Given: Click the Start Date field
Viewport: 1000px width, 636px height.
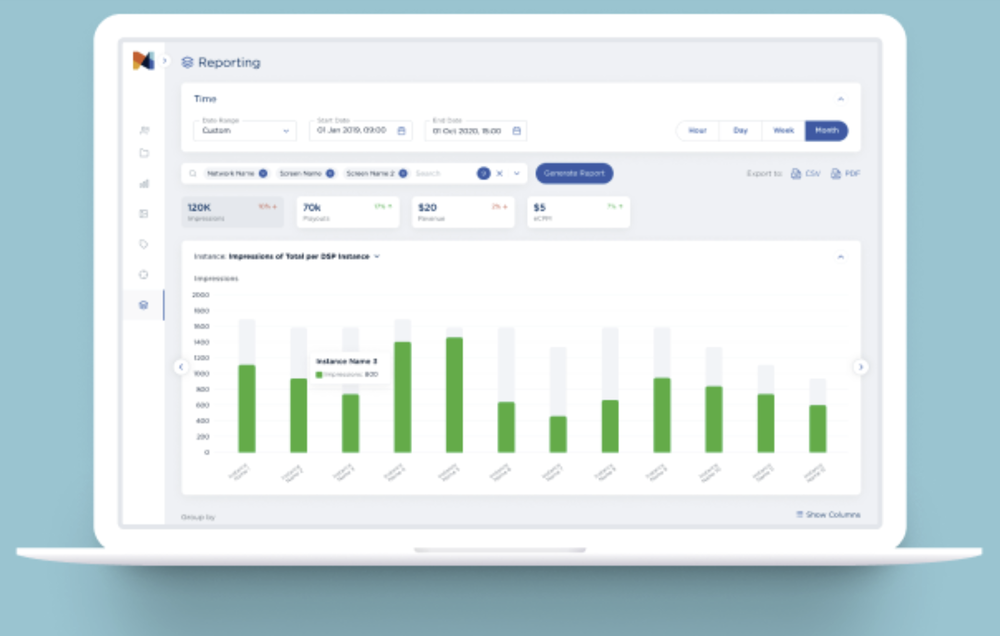Looking at the screenshot, I should click(360, 130).
